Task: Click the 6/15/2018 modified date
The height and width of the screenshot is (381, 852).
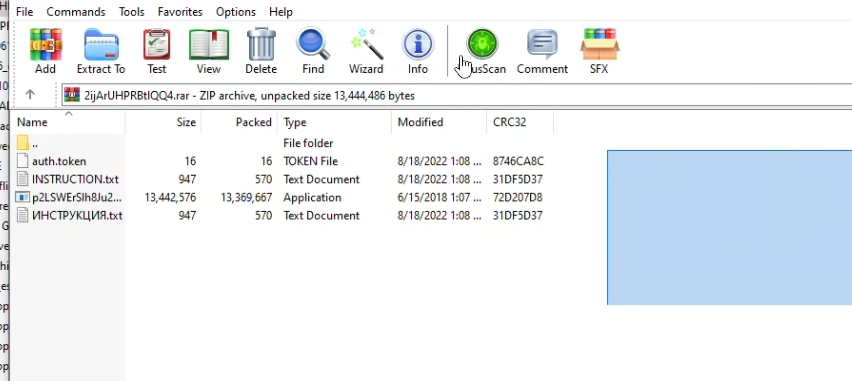Action: (440, 197)
